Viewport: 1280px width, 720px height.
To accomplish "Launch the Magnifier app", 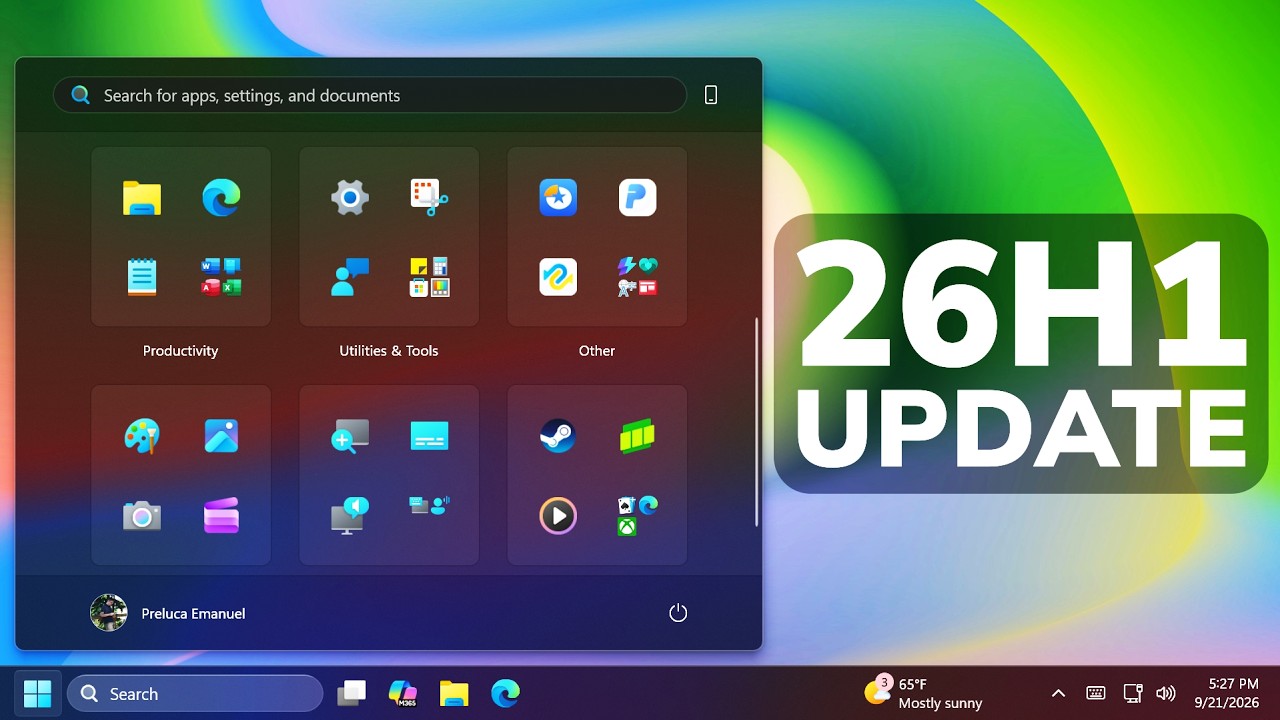I will 350,436.
